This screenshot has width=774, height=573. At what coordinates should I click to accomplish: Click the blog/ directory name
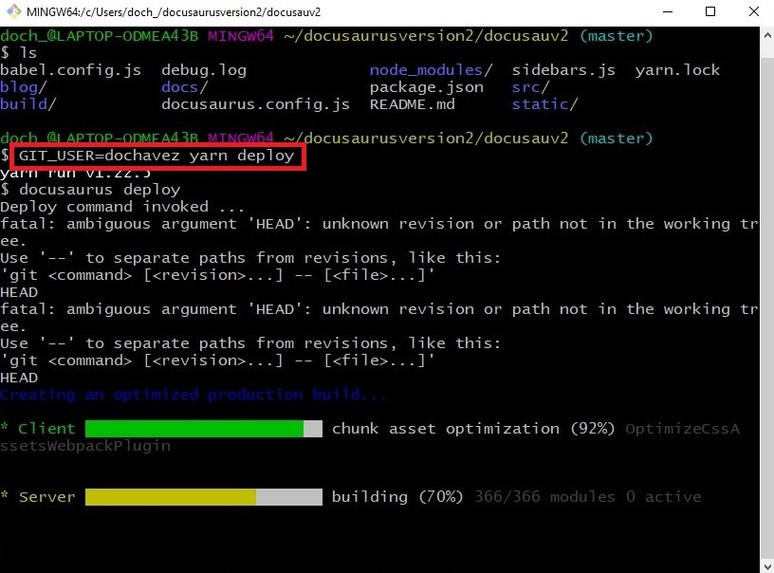[24, 87]
